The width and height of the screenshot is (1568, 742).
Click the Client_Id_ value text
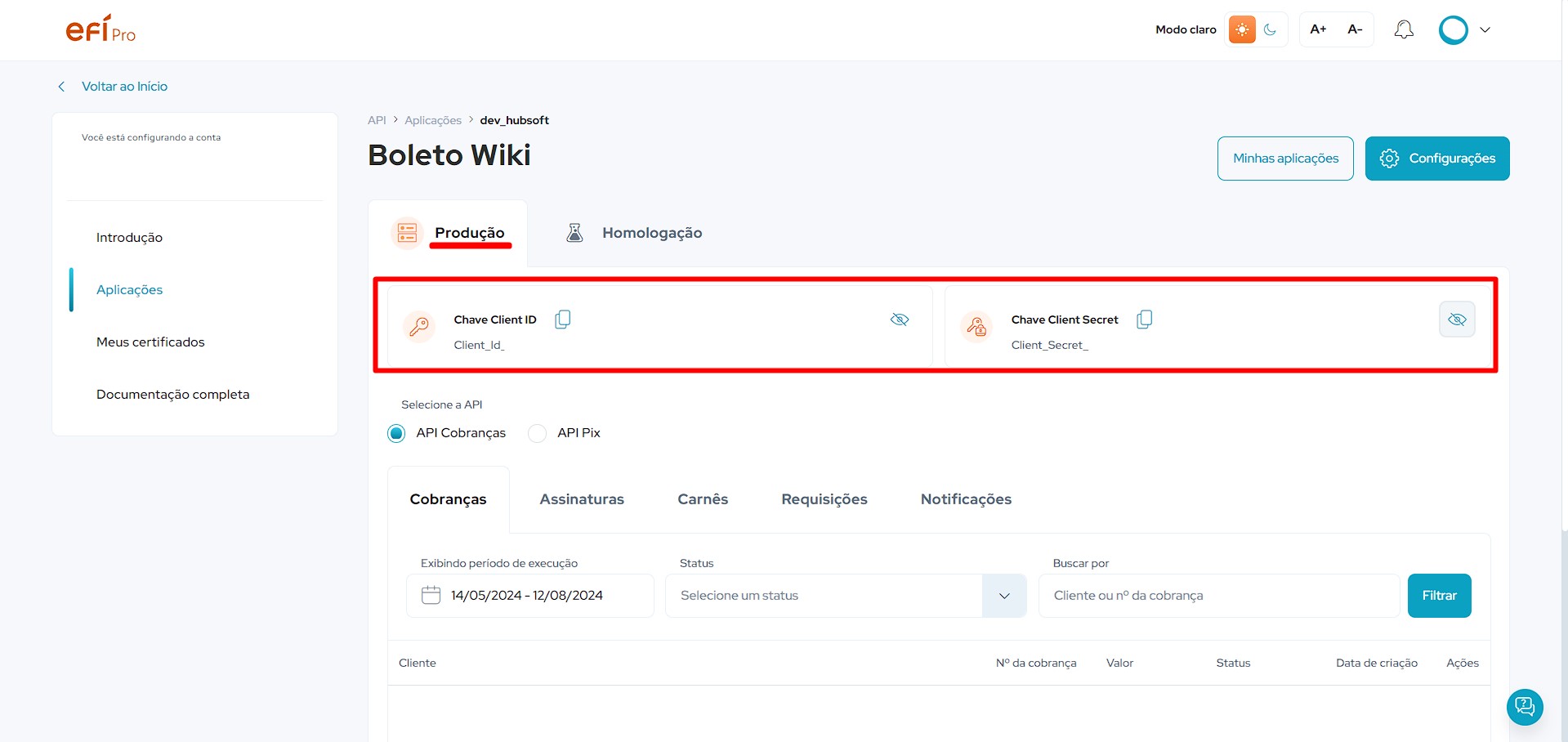(479, 346)
